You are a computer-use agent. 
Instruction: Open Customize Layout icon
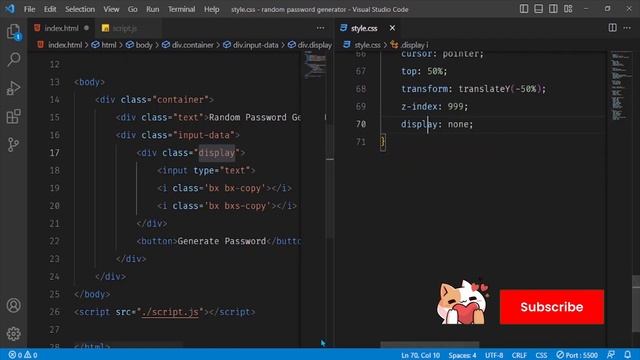[x=568, y=9]
